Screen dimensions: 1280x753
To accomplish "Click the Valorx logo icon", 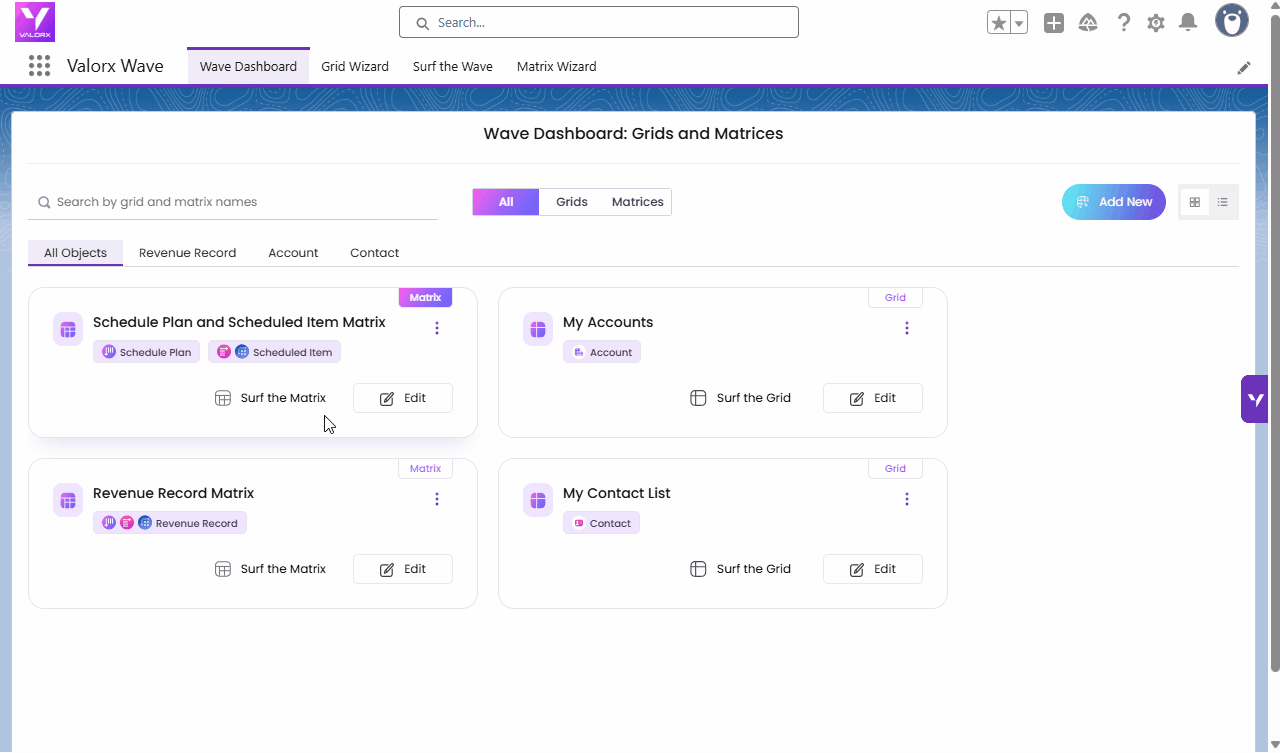I will (35, 22).
